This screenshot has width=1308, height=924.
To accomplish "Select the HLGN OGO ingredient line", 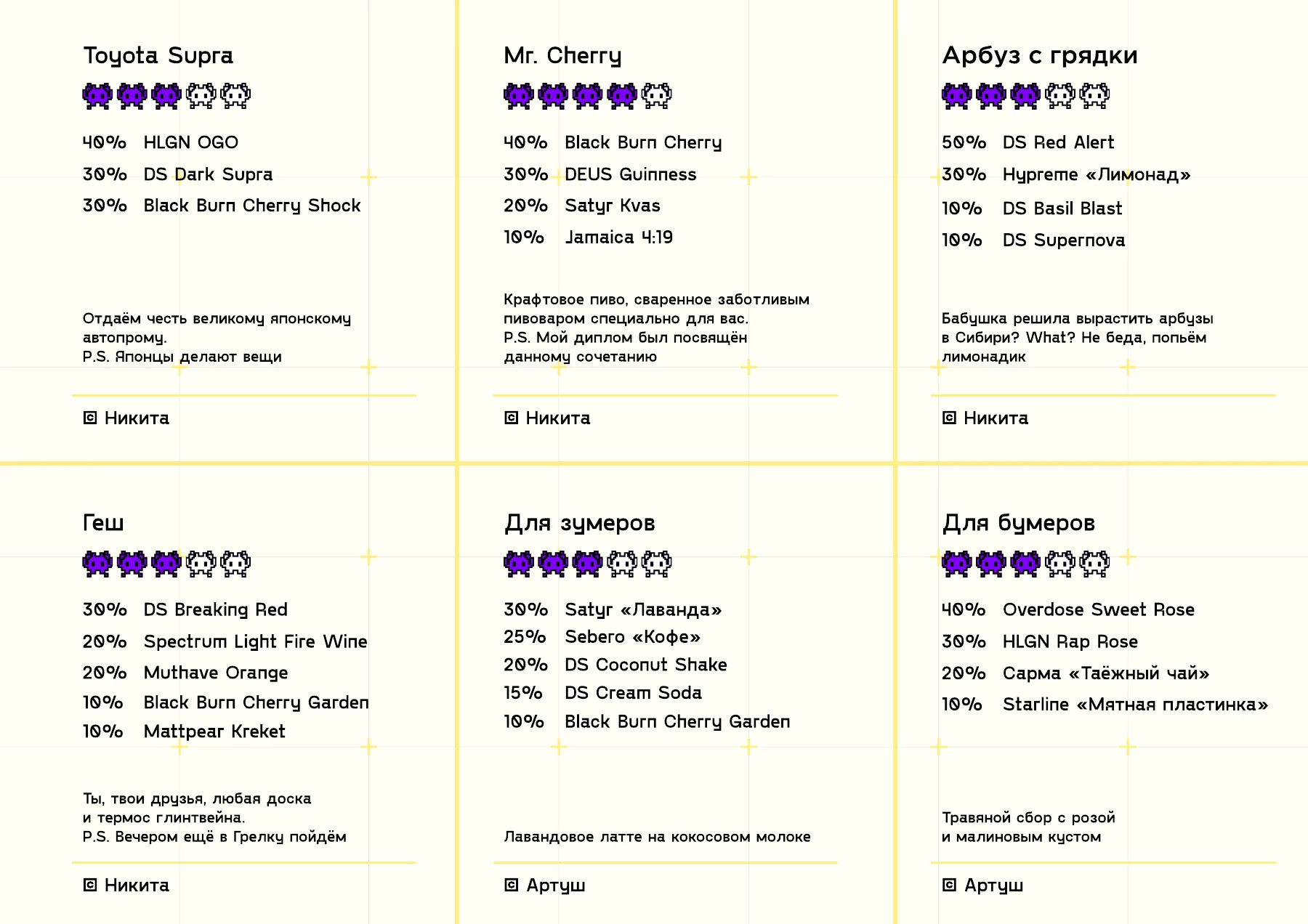I will pyautogui.click(x=161, y=142).
